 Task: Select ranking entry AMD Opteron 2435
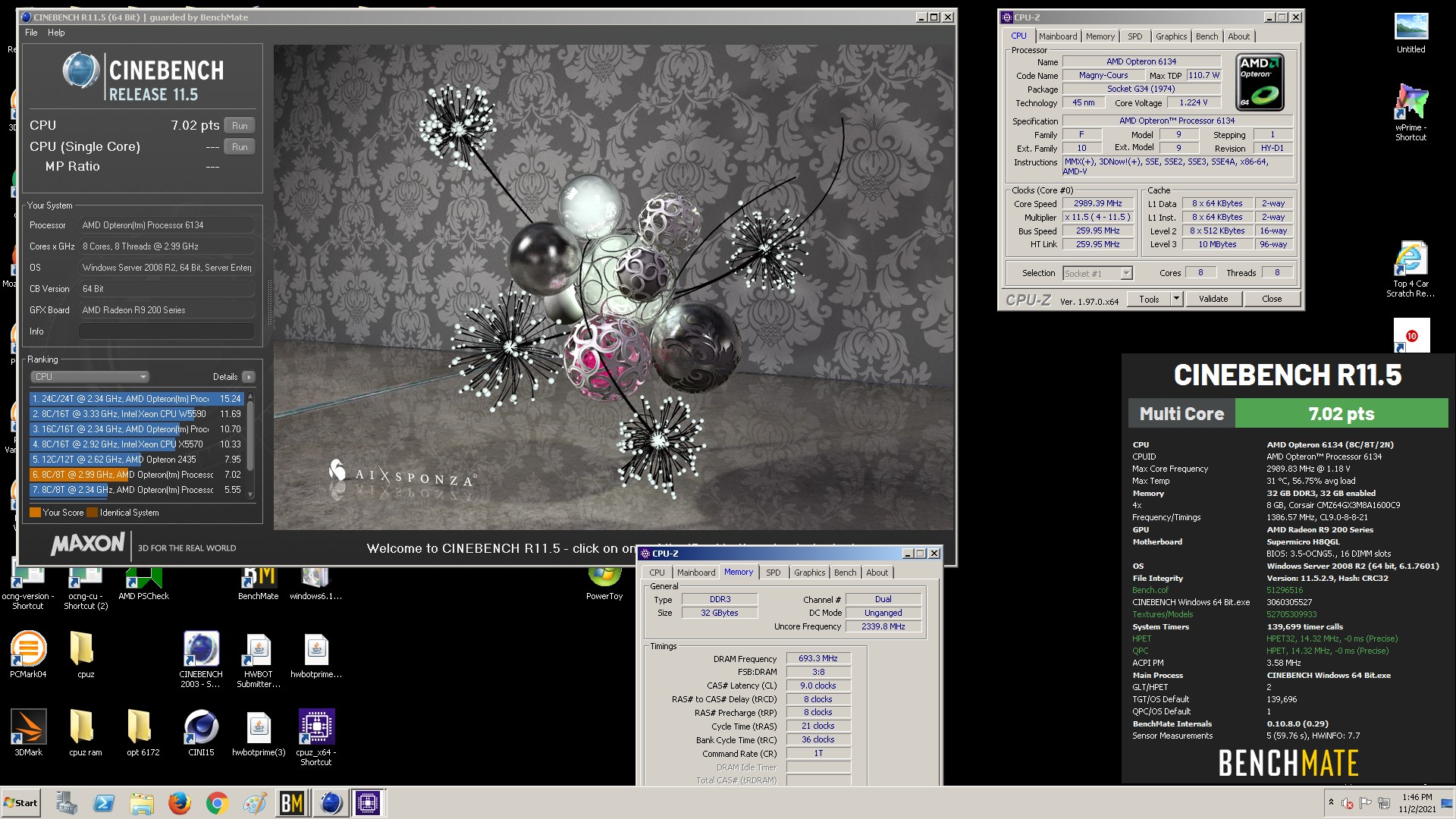coord(136,460)
